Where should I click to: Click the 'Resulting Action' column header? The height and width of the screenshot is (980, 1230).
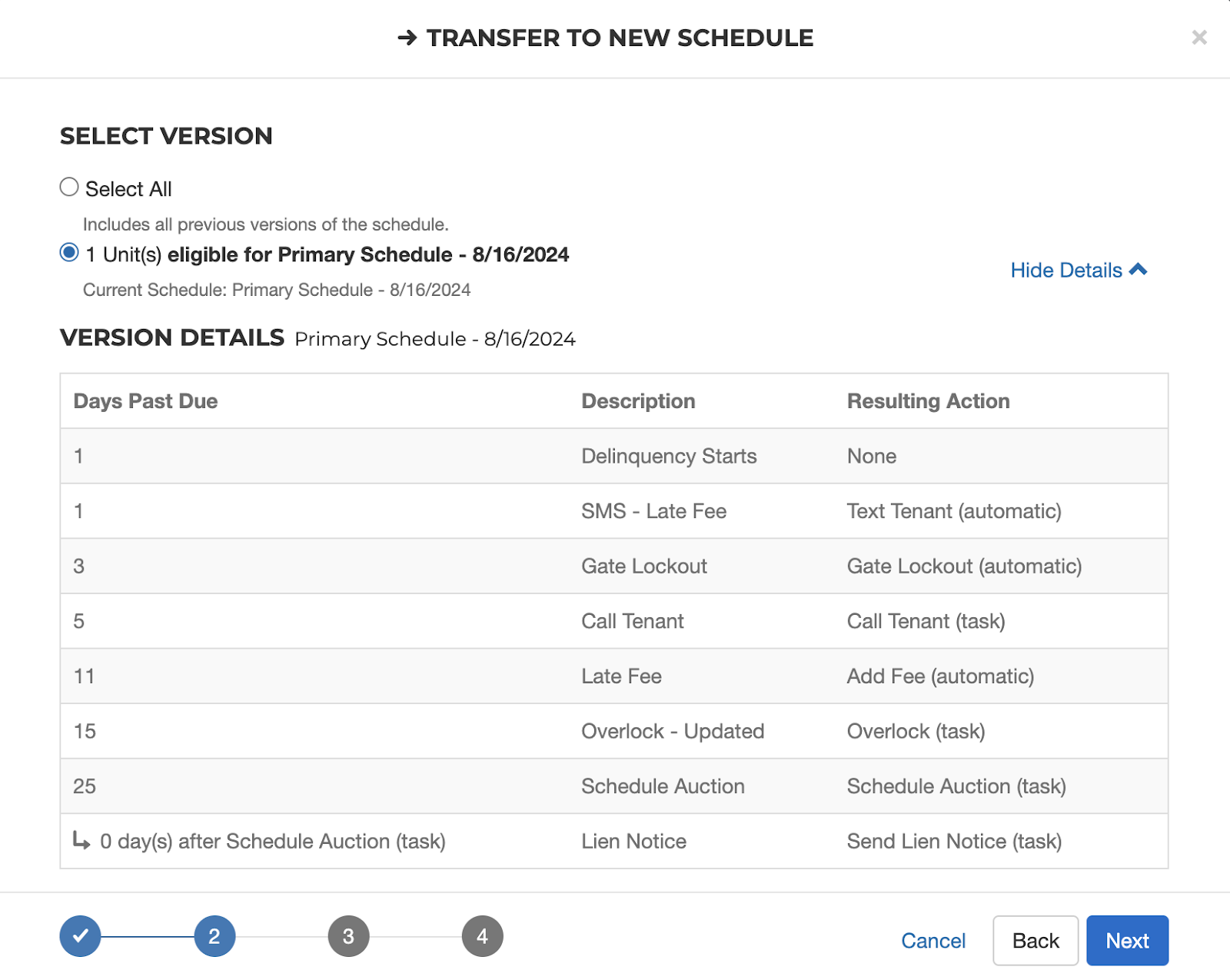click(x=928, y=401)
